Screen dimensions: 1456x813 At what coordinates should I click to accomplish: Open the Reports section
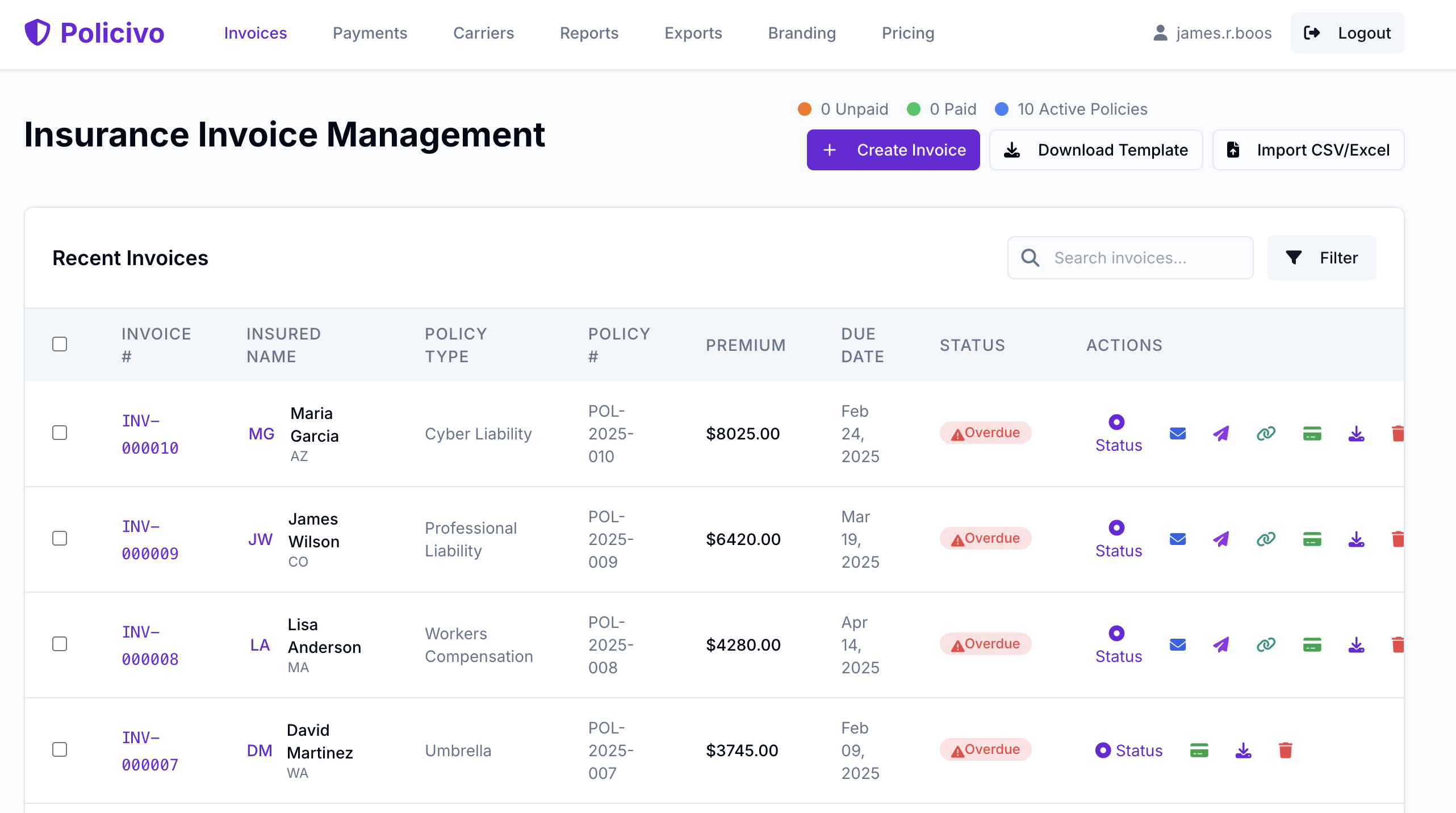click(x=589, y=33)
